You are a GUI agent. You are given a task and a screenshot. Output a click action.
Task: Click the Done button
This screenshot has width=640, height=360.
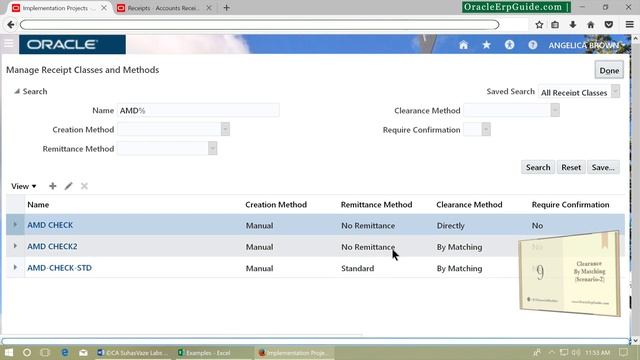(609, 70)
